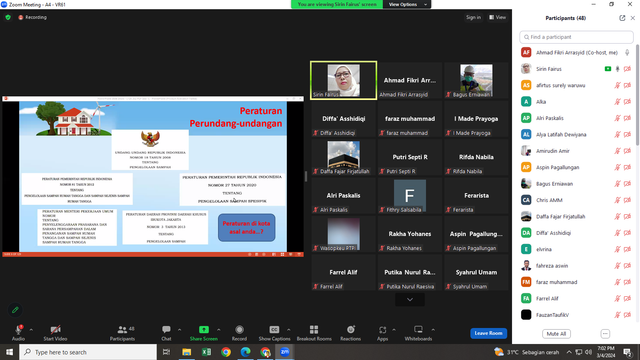Open the Reactions menu icon
Screen dimensions: 640x360
click(351, 329)
